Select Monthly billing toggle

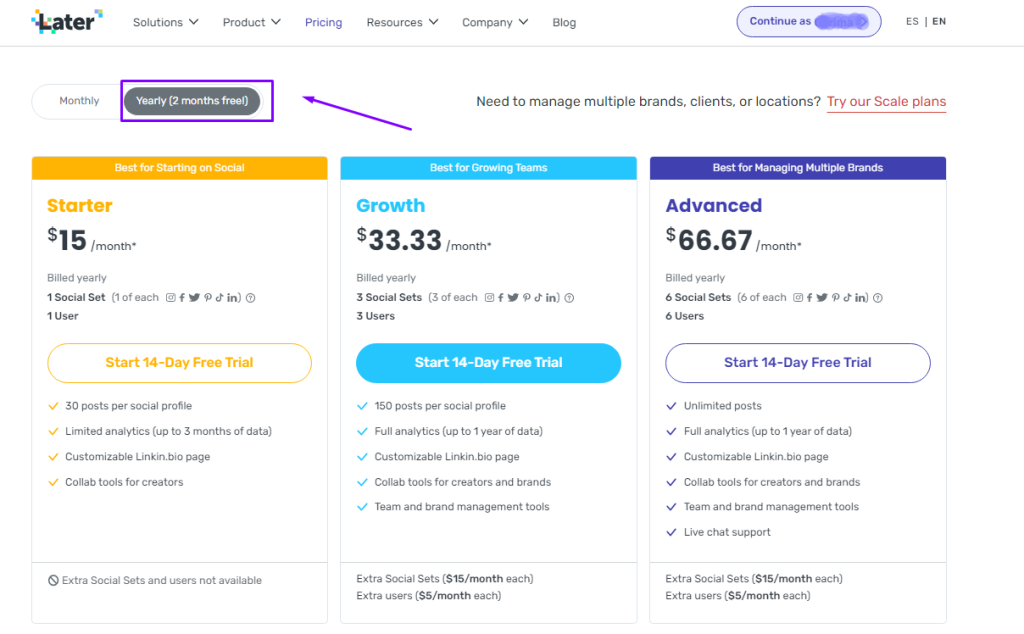pos(79,101)
